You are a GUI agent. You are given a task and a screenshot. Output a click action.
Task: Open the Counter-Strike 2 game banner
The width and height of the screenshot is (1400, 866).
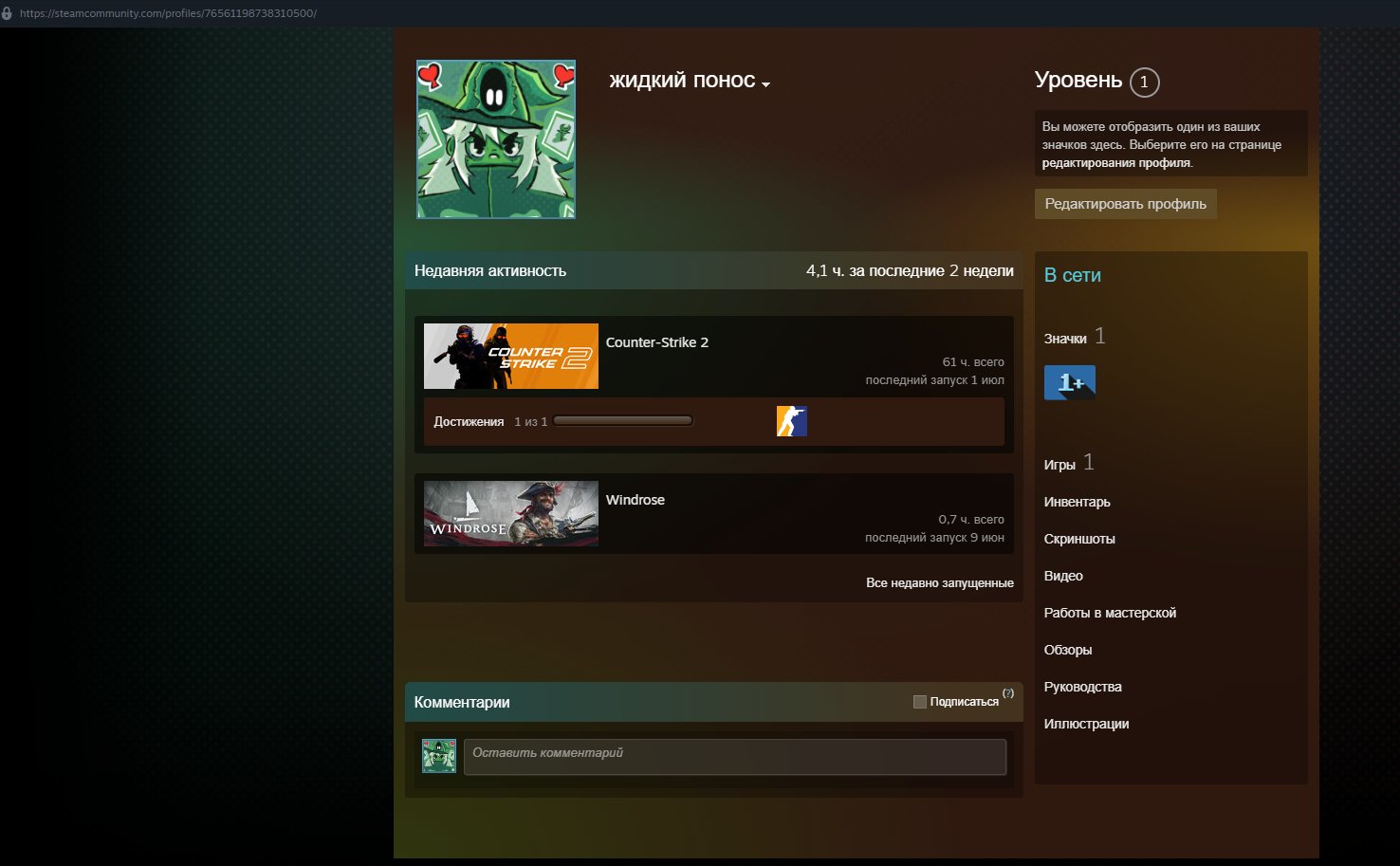511,357
